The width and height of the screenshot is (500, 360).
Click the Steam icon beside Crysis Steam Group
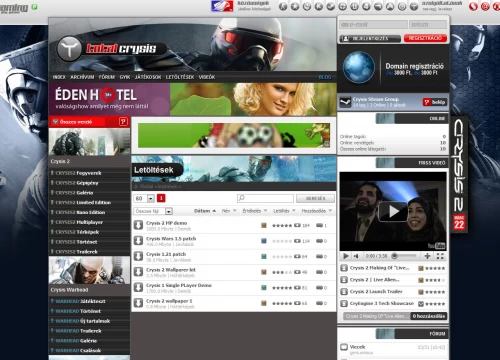click(345, 102)
